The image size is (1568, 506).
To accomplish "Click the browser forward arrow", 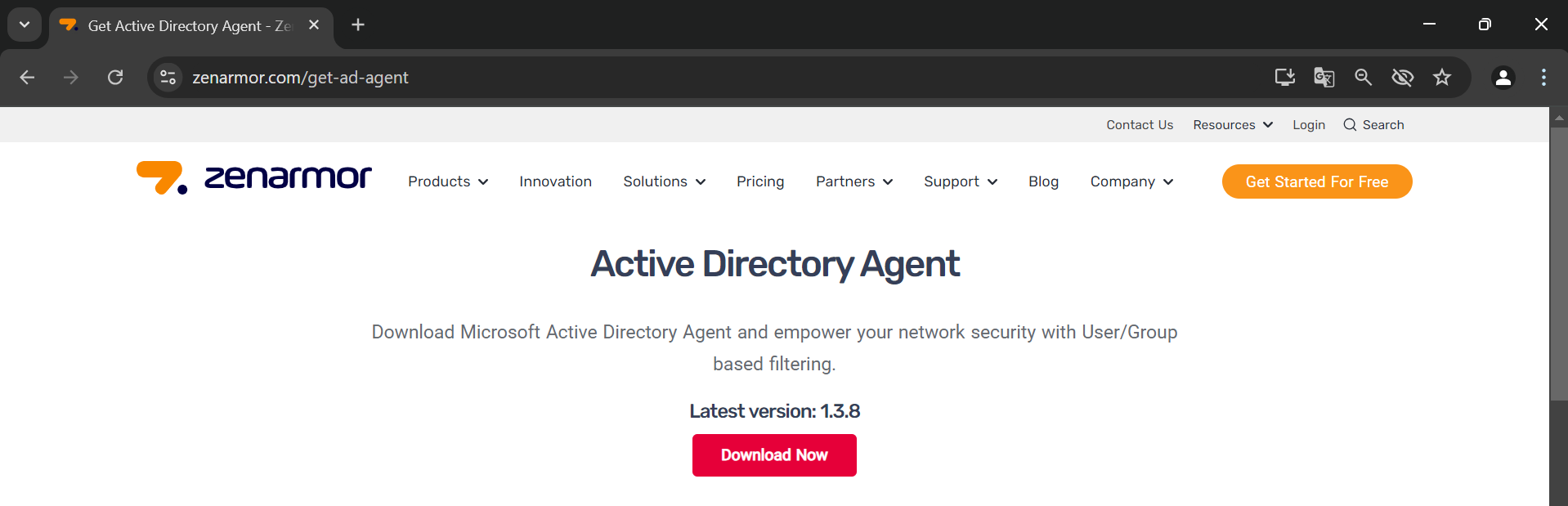I will 71,78.
